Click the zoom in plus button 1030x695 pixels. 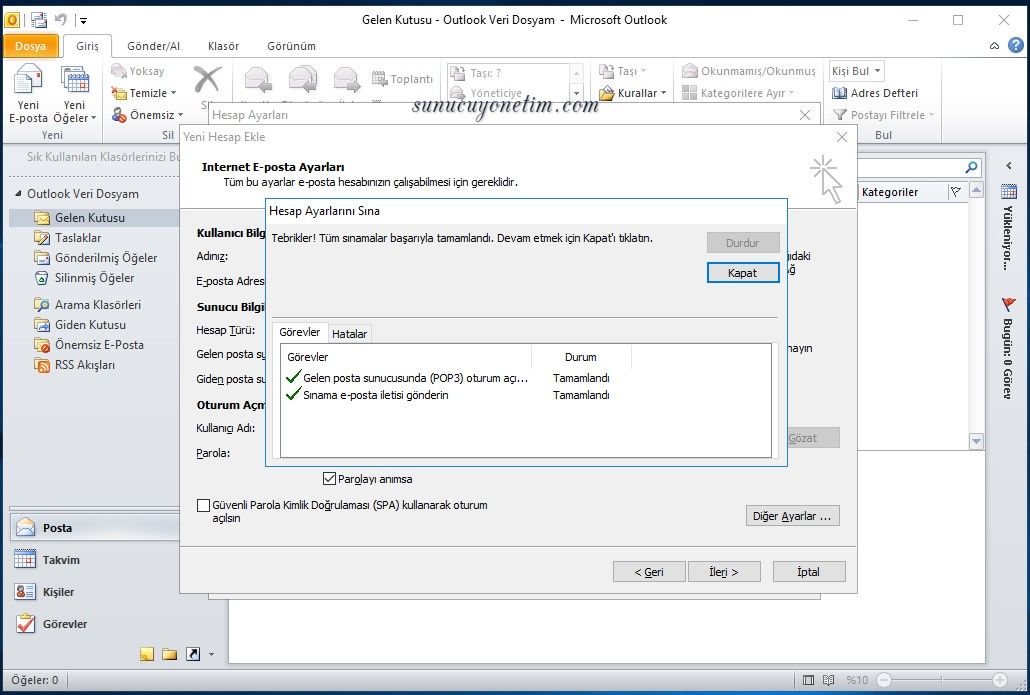coord(1000,680)
